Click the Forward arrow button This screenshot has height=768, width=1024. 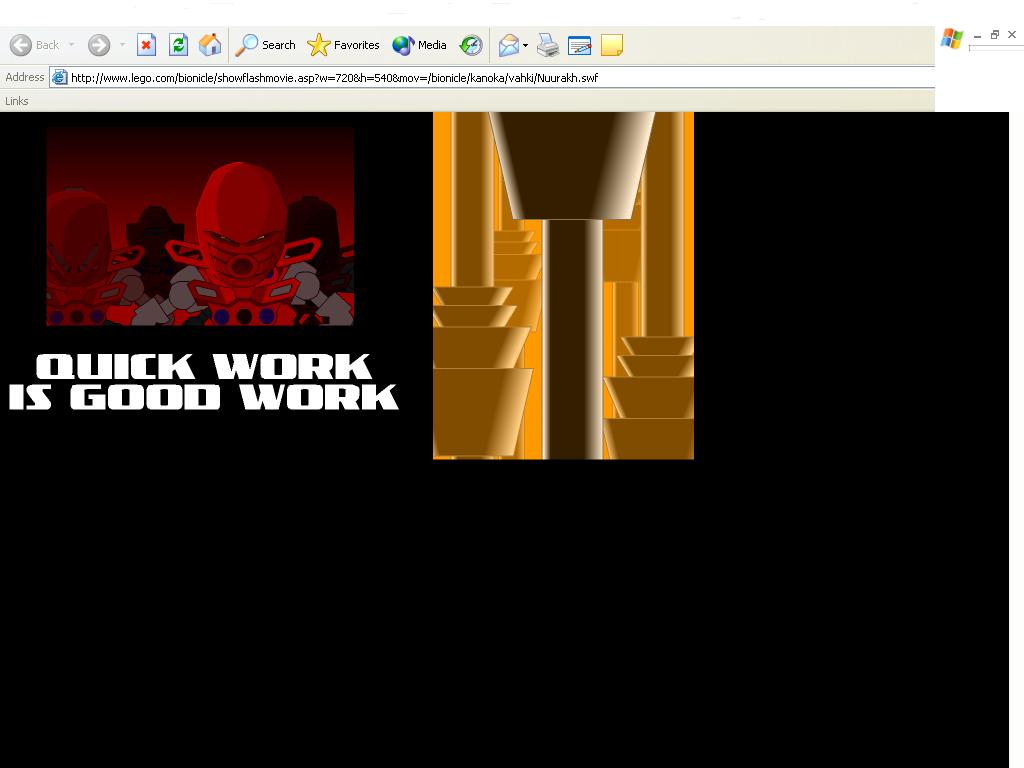click(99, 45)
